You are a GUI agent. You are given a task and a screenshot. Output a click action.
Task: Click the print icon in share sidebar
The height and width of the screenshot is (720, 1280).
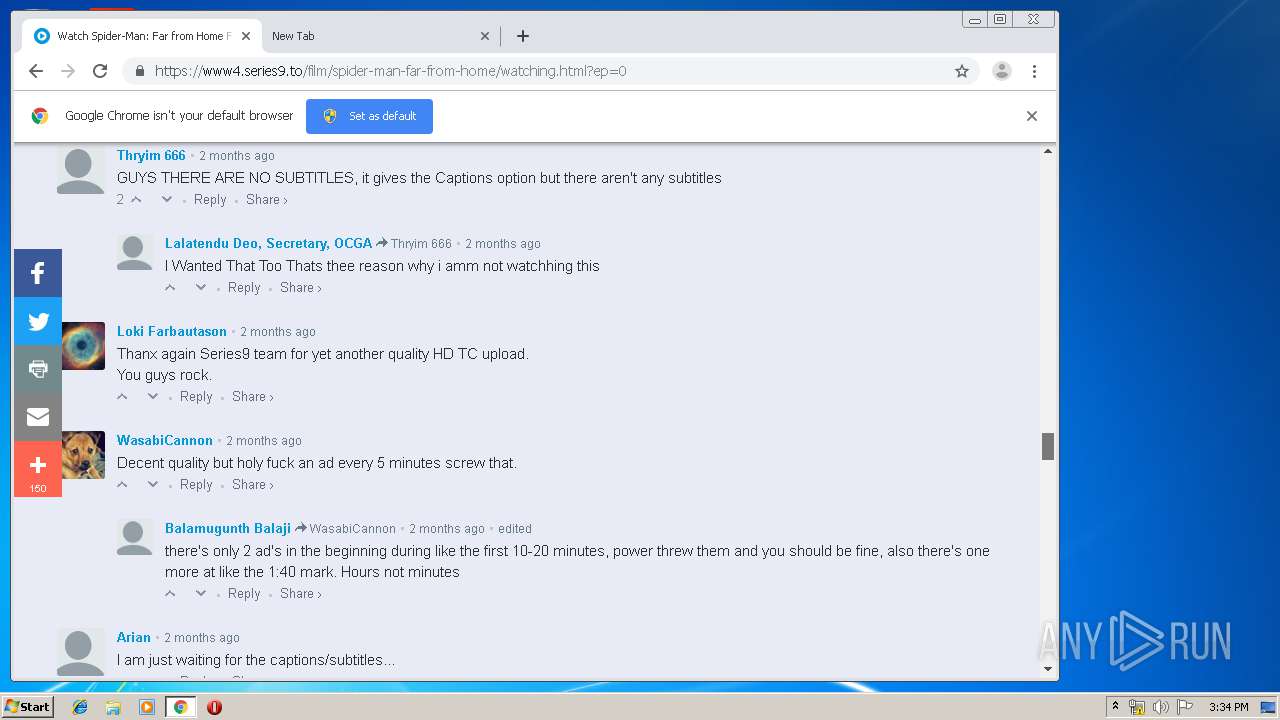coord(38,369)
